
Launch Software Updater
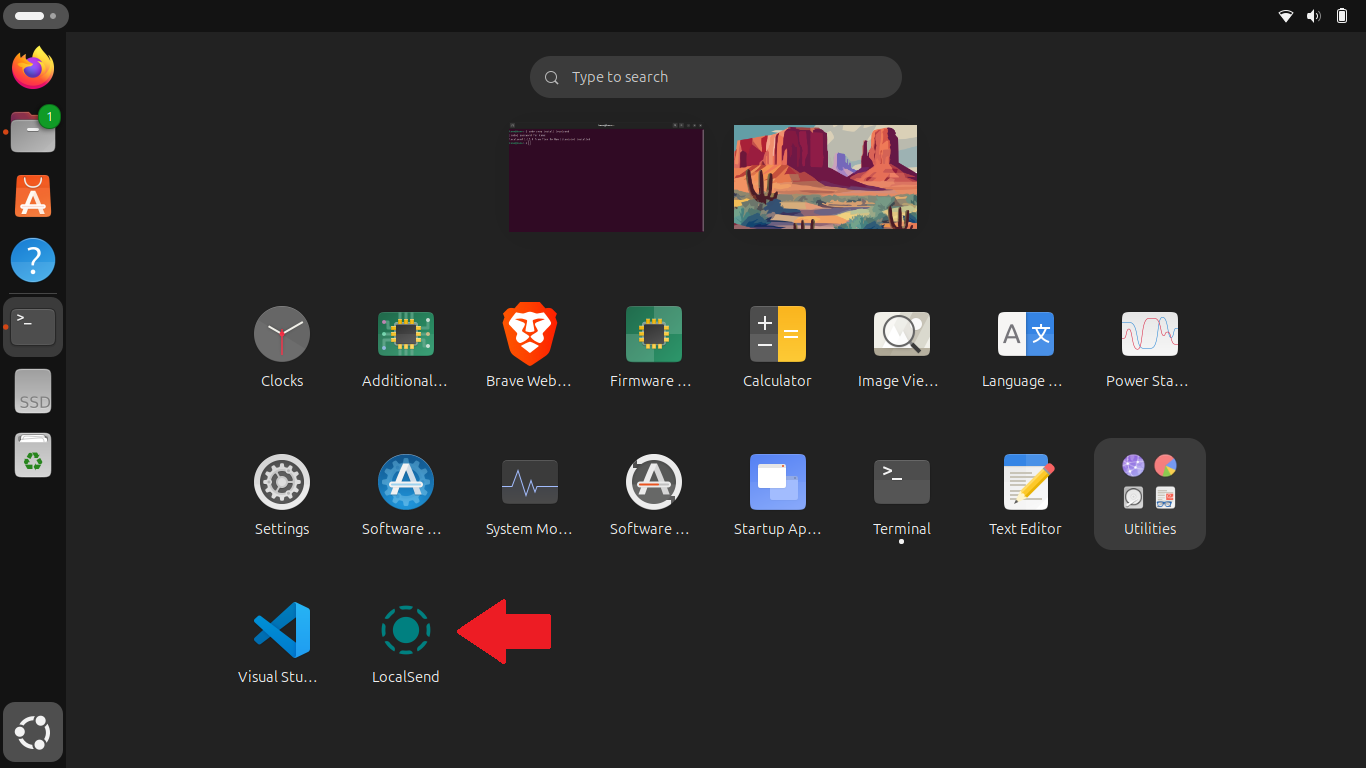653,481
